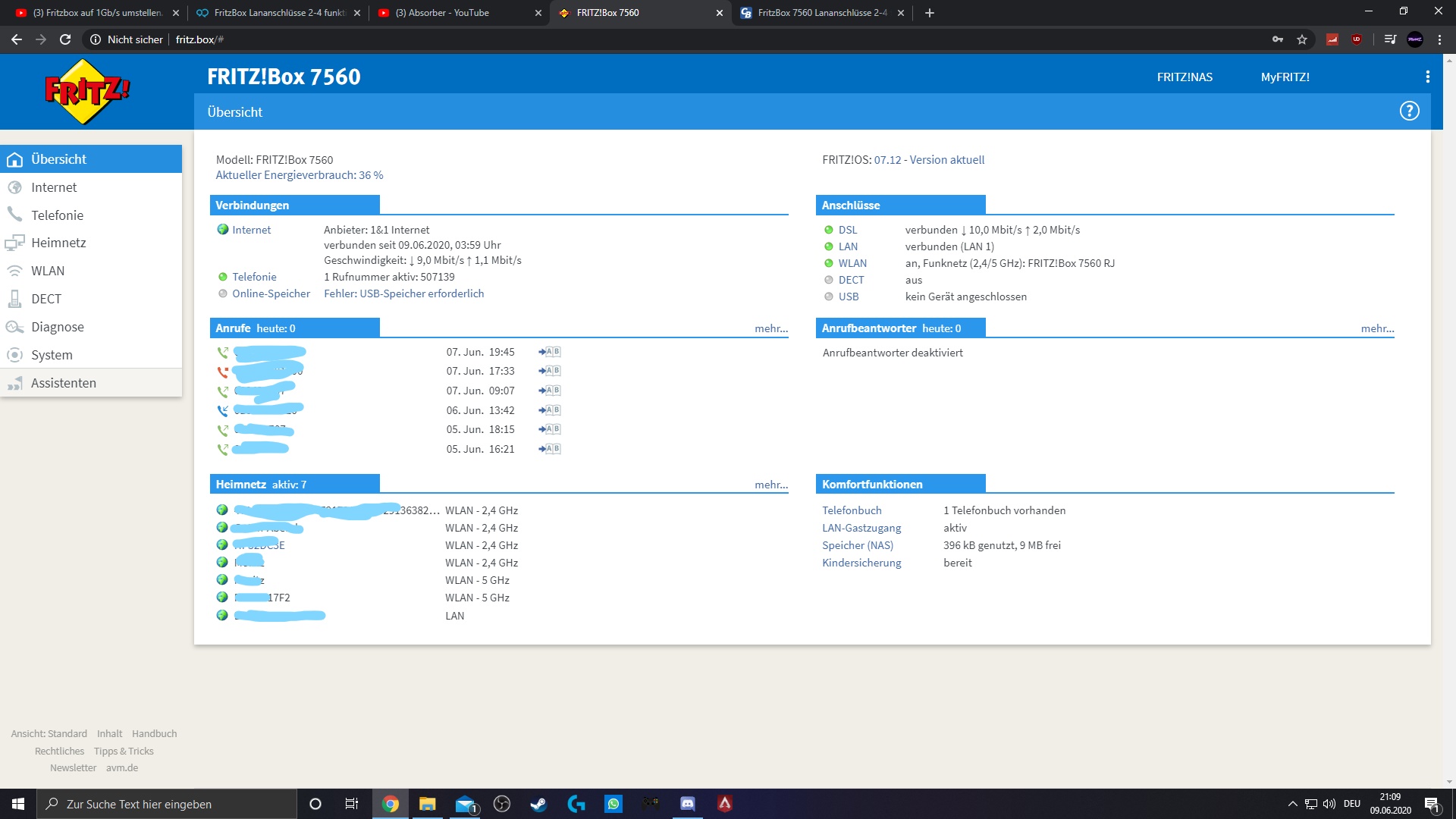
Task: Add the 07. Jun. 19:45 caller to the phonebook
Action: 549,352
